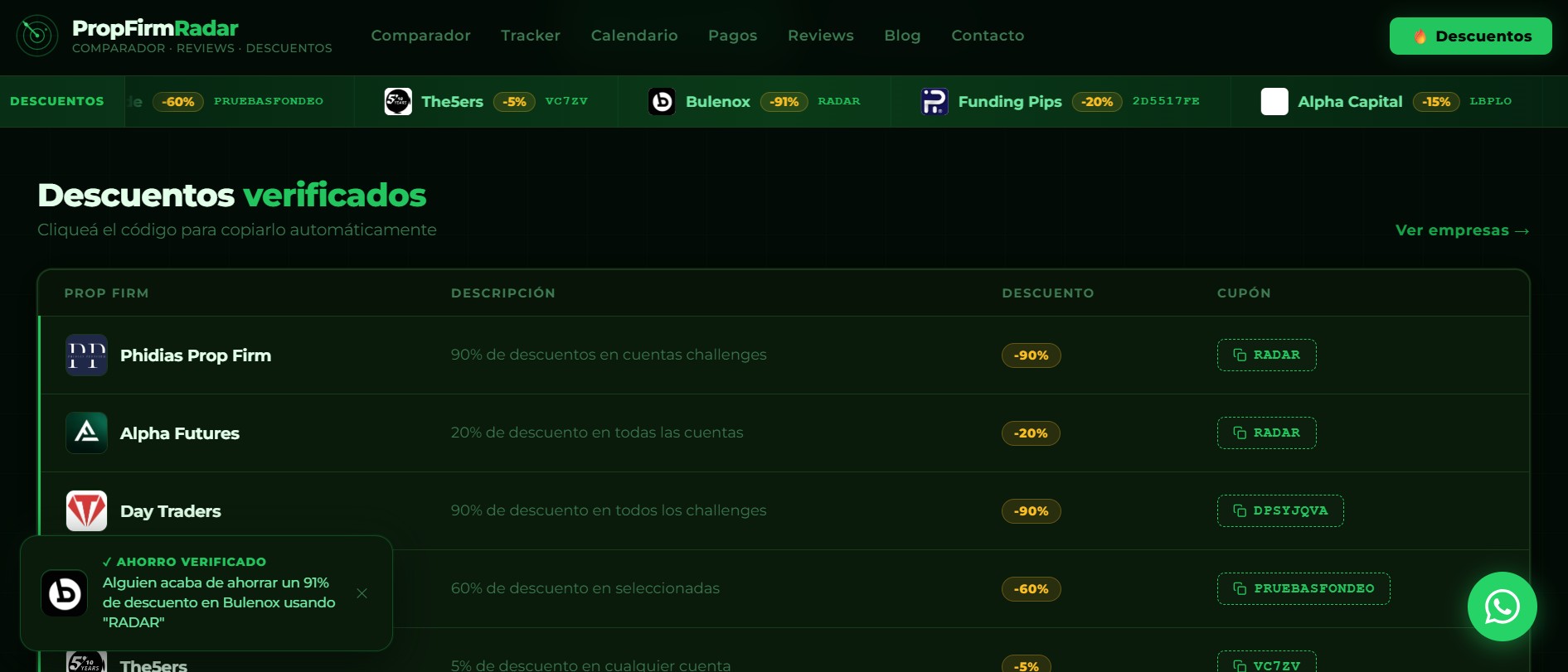This screenshot has width=1568, height=672.
Task: Click "The5ers" name in the ticker
Action: [452, 102]
